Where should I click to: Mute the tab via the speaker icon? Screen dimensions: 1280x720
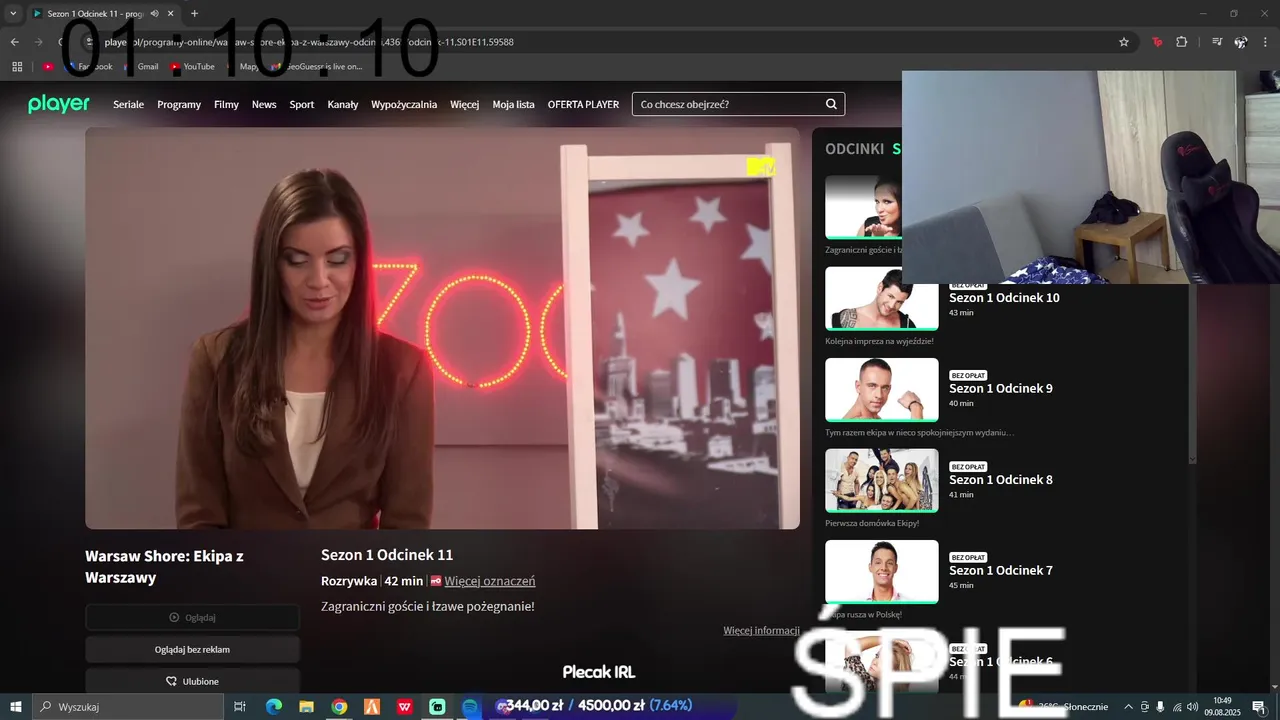(154, 13)
